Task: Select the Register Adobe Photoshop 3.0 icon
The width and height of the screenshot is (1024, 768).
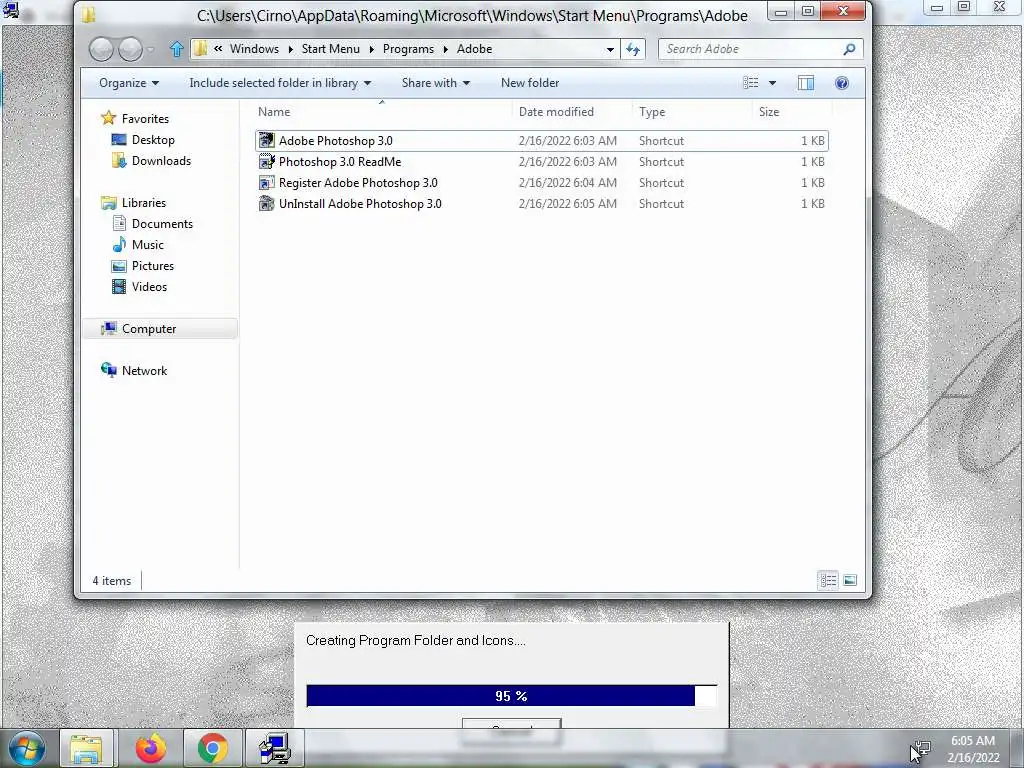Action: 266,183
